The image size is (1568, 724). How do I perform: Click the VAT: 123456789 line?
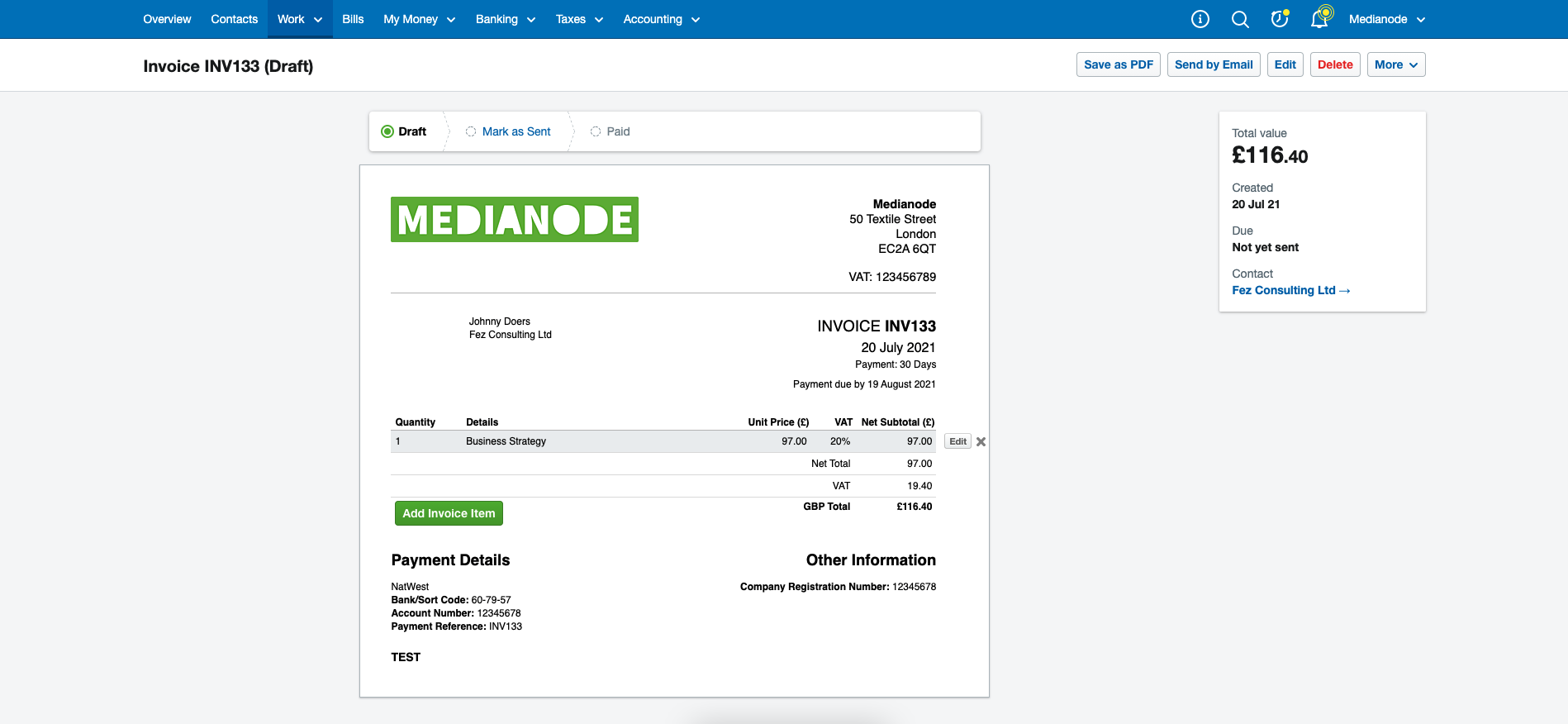click(892, 277)
